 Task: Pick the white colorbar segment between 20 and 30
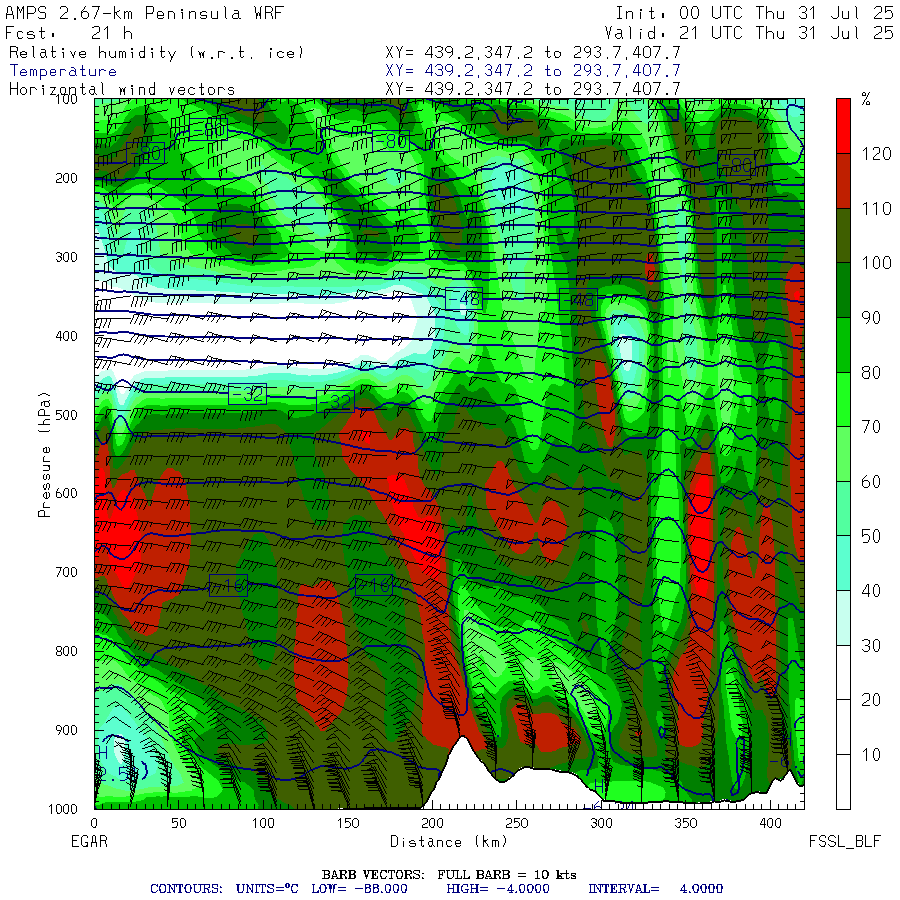[843, 672]
